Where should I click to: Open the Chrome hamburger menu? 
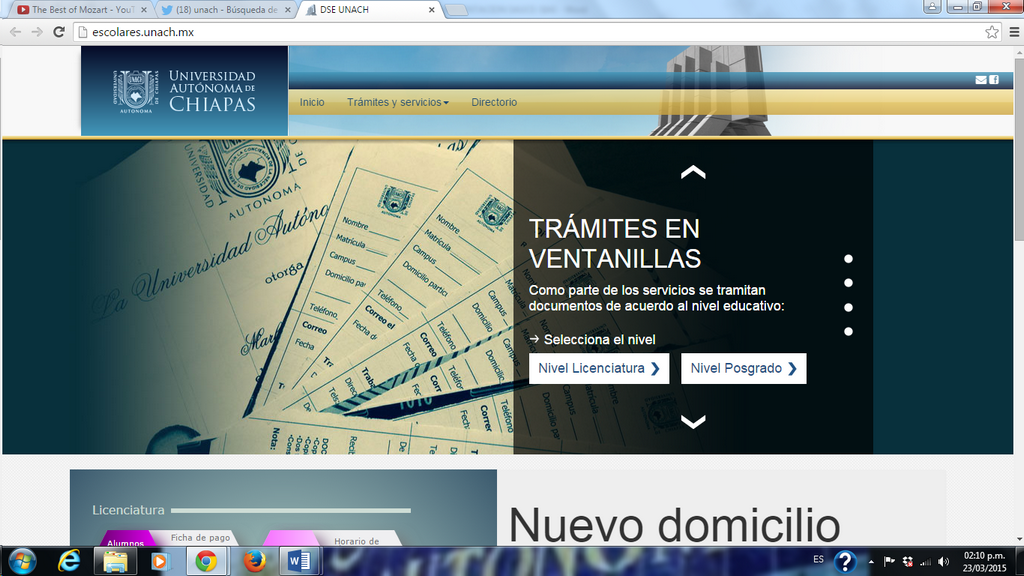coord(1014,32)
